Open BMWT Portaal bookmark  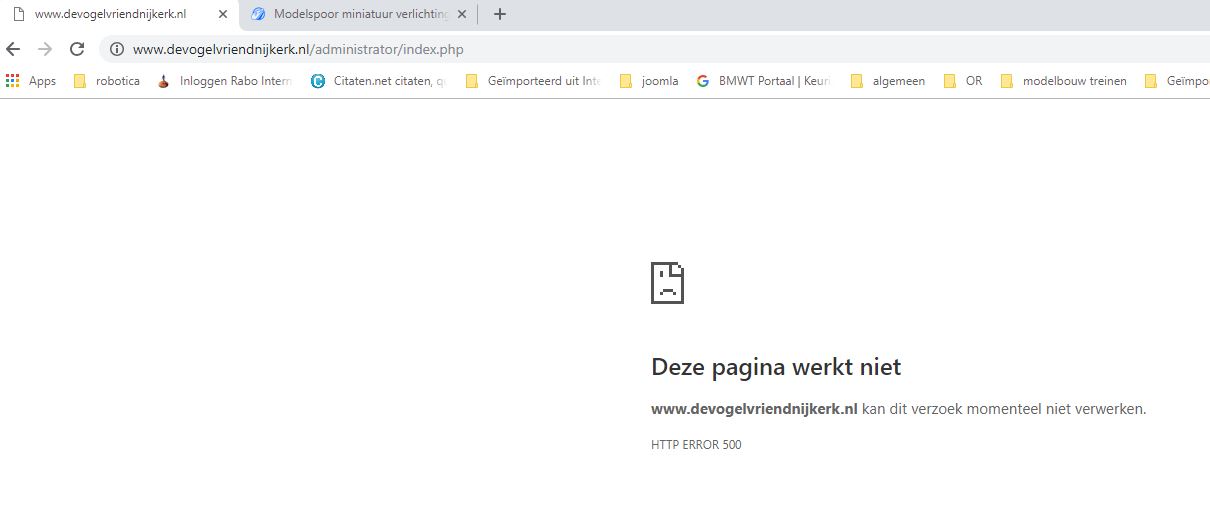tap(764, 81)
